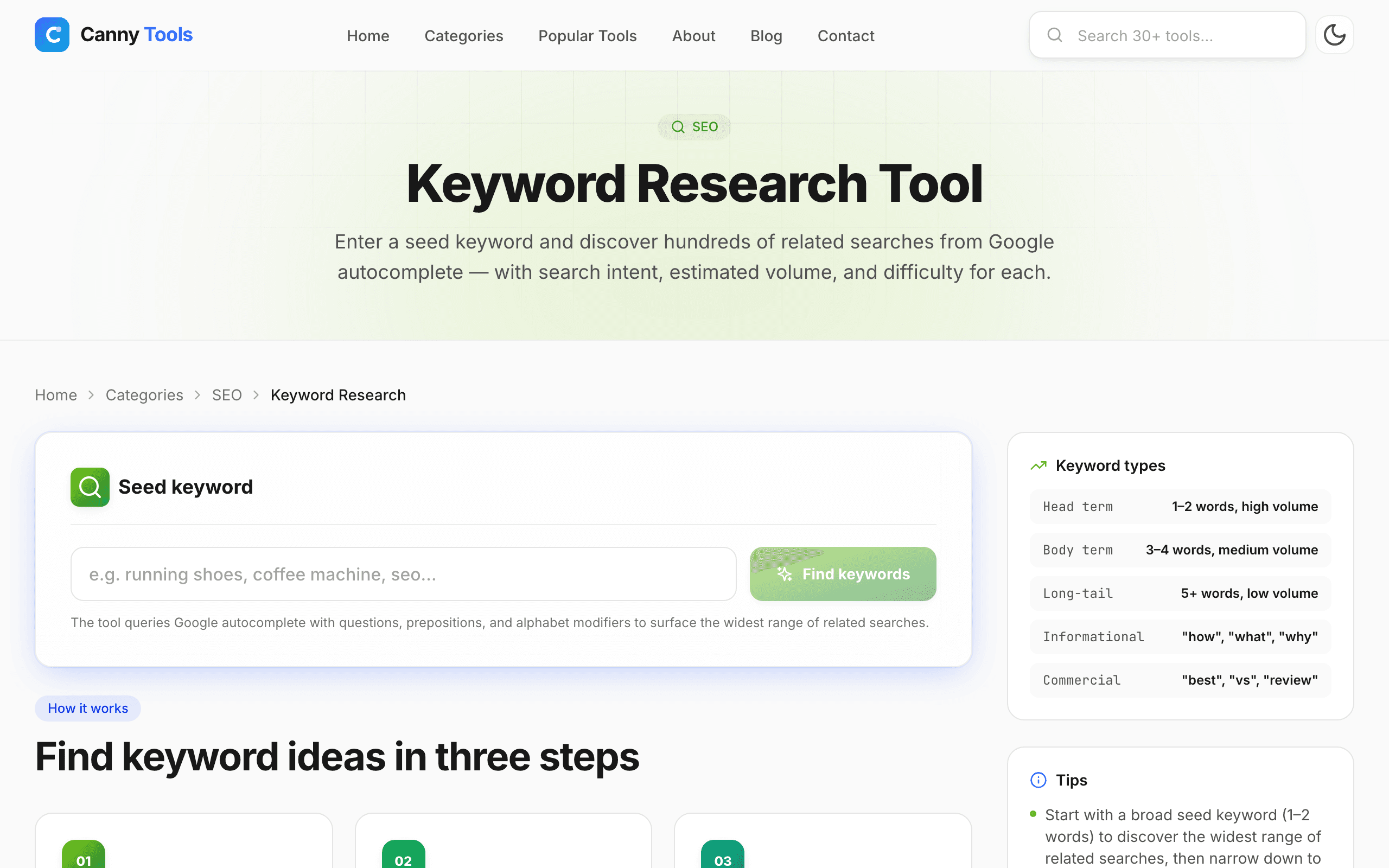Screen dimensions: 1389x868
Task: Select the Head term row
Action: pyautogui.click(x=1180, y=506)
